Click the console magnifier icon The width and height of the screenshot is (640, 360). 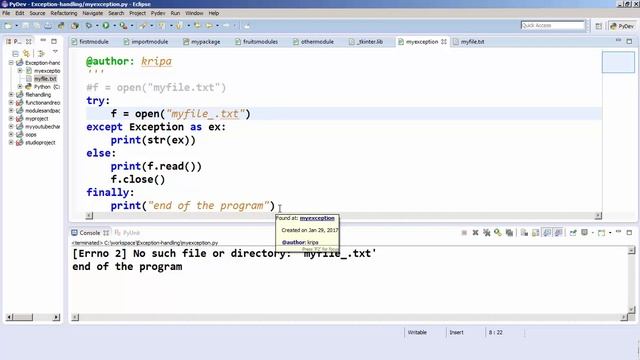498,233
